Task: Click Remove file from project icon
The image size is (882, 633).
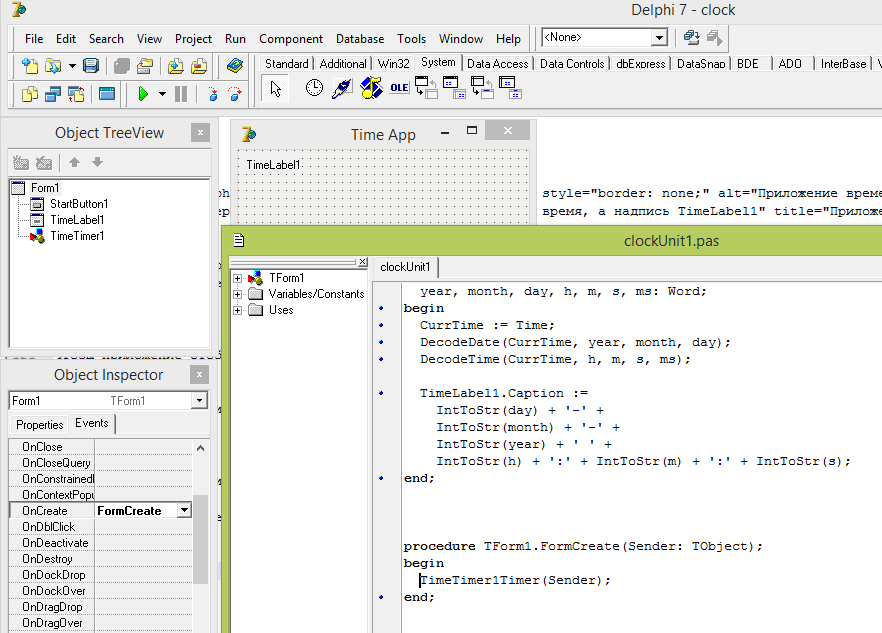Action: [x=199, y=66]
